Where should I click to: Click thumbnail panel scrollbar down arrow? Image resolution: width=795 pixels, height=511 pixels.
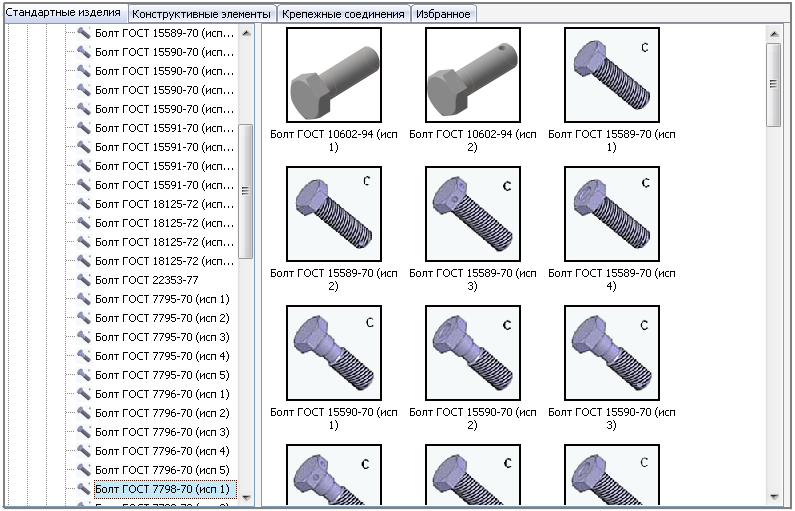774,497
